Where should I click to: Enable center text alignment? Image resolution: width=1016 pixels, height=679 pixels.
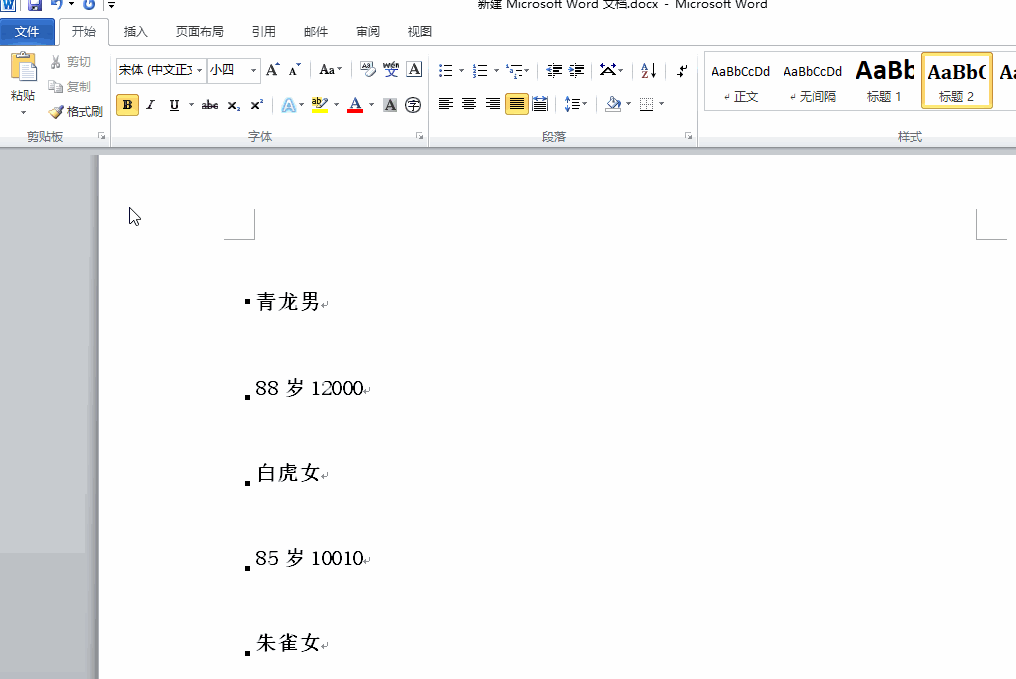pos(468,104)
